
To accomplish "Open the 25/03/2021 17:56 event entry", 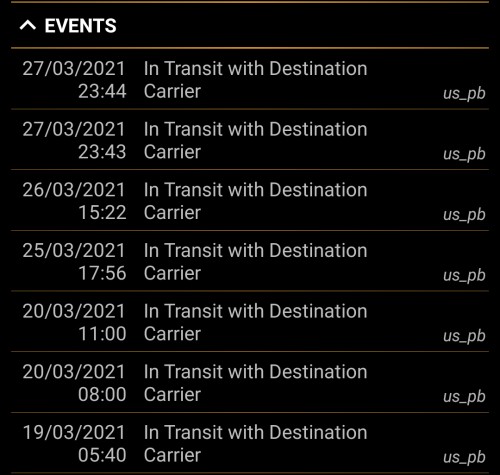I will [250, 261].
